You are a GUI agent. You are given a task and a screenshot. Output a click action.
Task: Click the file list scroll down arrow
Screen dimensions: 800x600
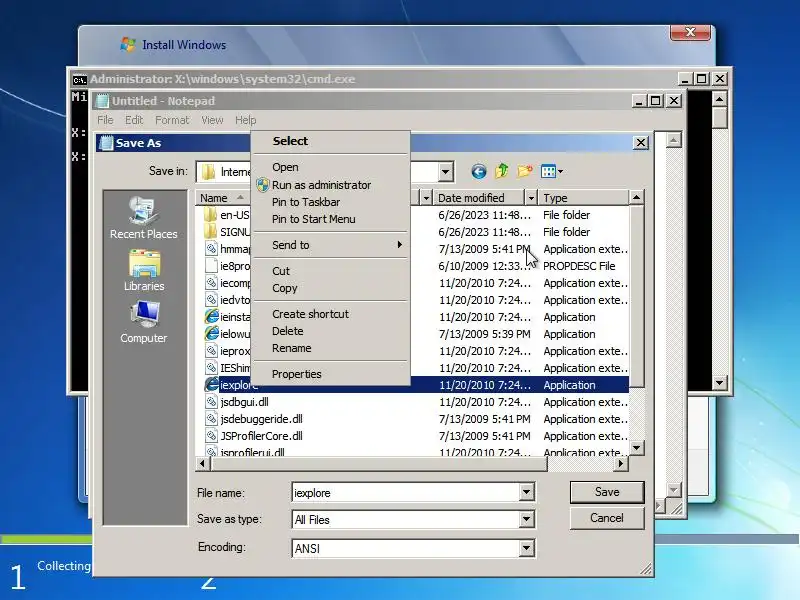click(x=636, y=448)
